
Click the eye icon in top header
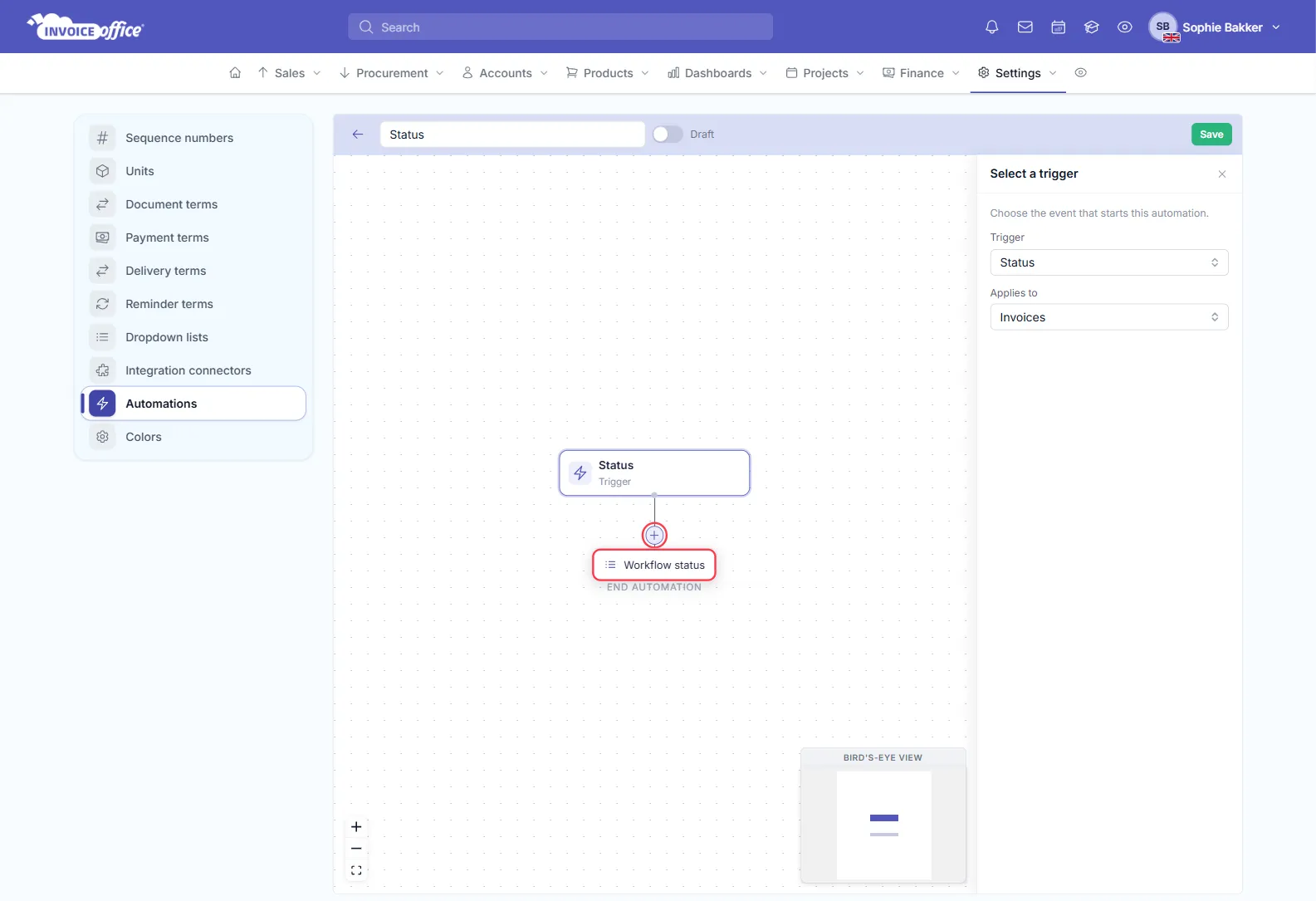pyautogui.click(x=1125, y=27)
